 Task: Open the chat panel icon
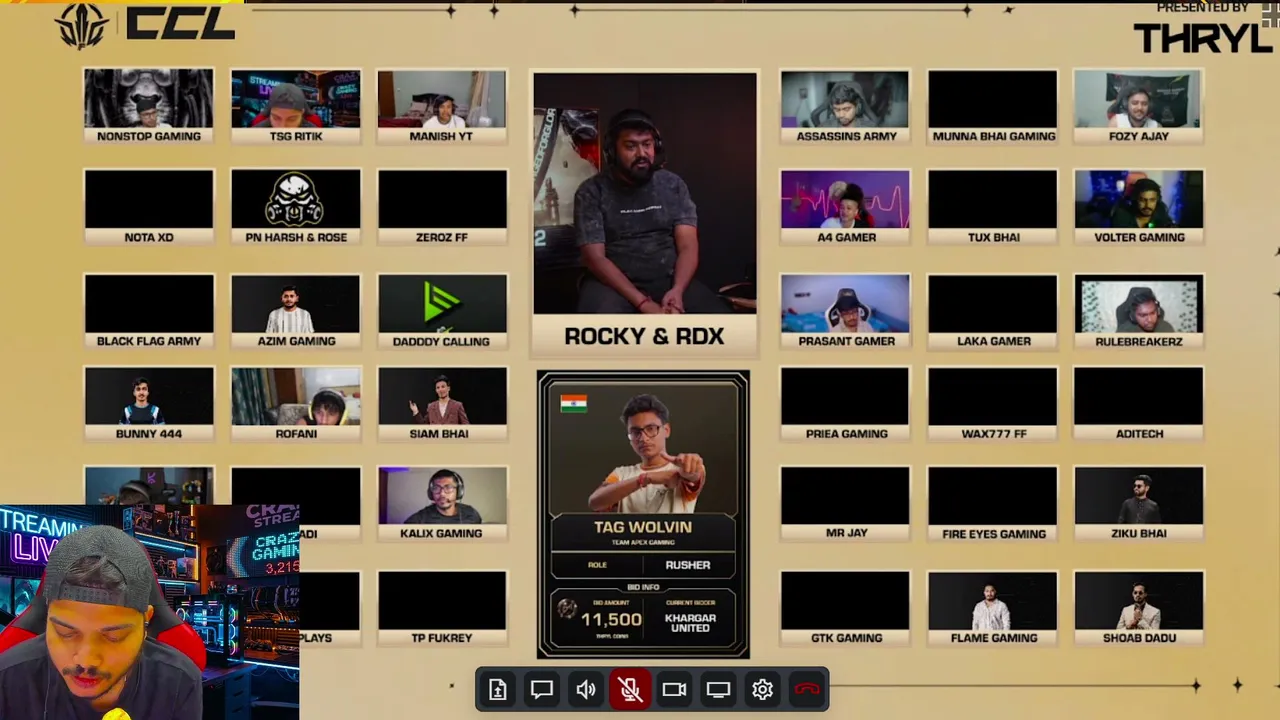pyautogui.click(x=542, y=689)
